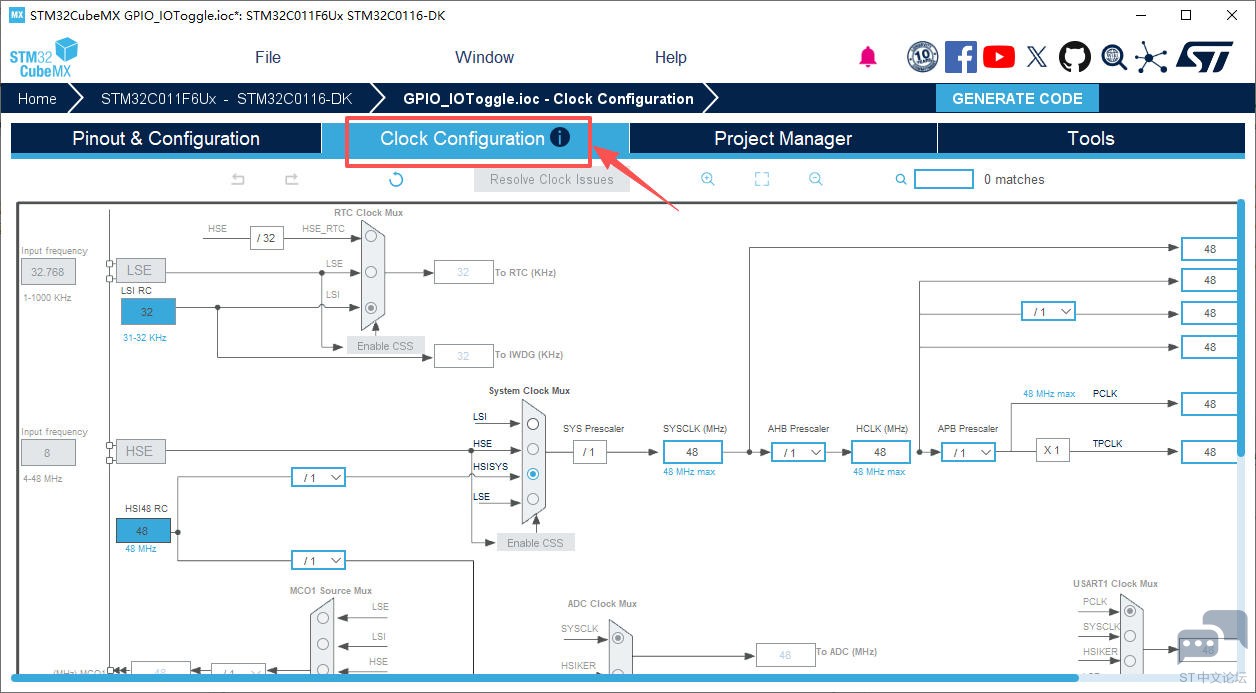Click the SYSCLK (MHz) value field
The height and width of the screenshot is (693, 1256).
[692, 452]
